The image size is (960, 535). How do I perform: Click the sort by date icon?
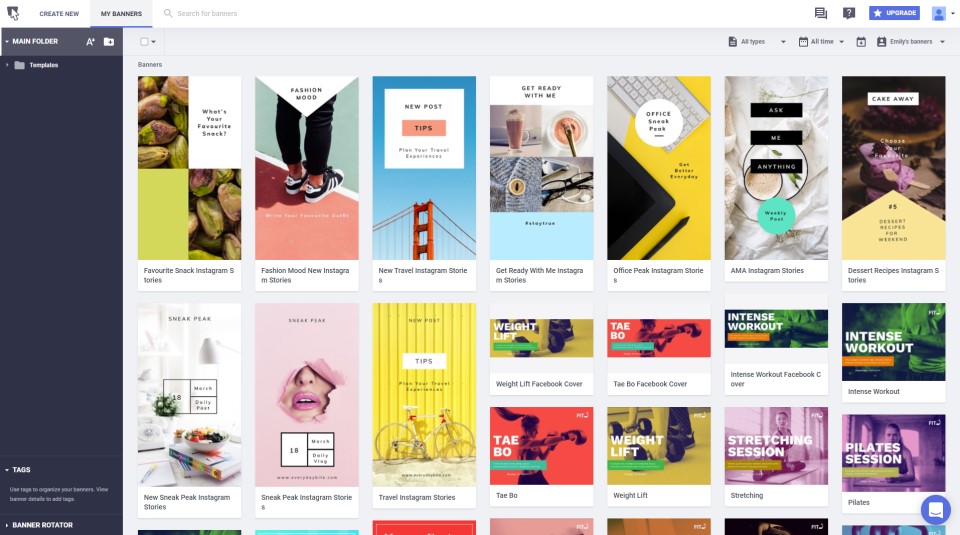click(860, 42)
